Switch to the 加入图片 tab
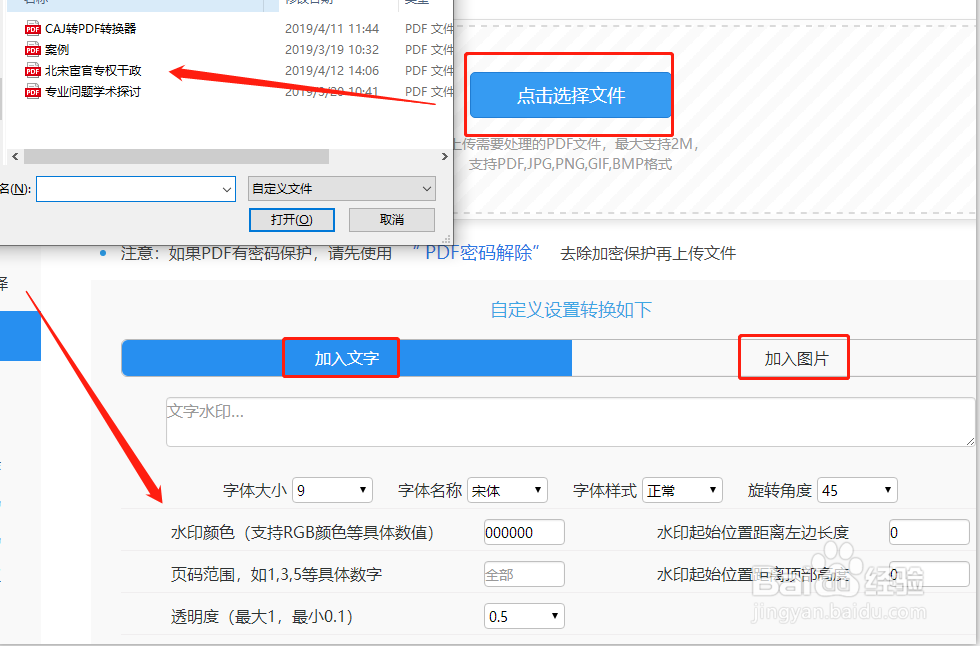Viewport: 980px width, 646px height. pyautogui.click(x=793, y=357)
